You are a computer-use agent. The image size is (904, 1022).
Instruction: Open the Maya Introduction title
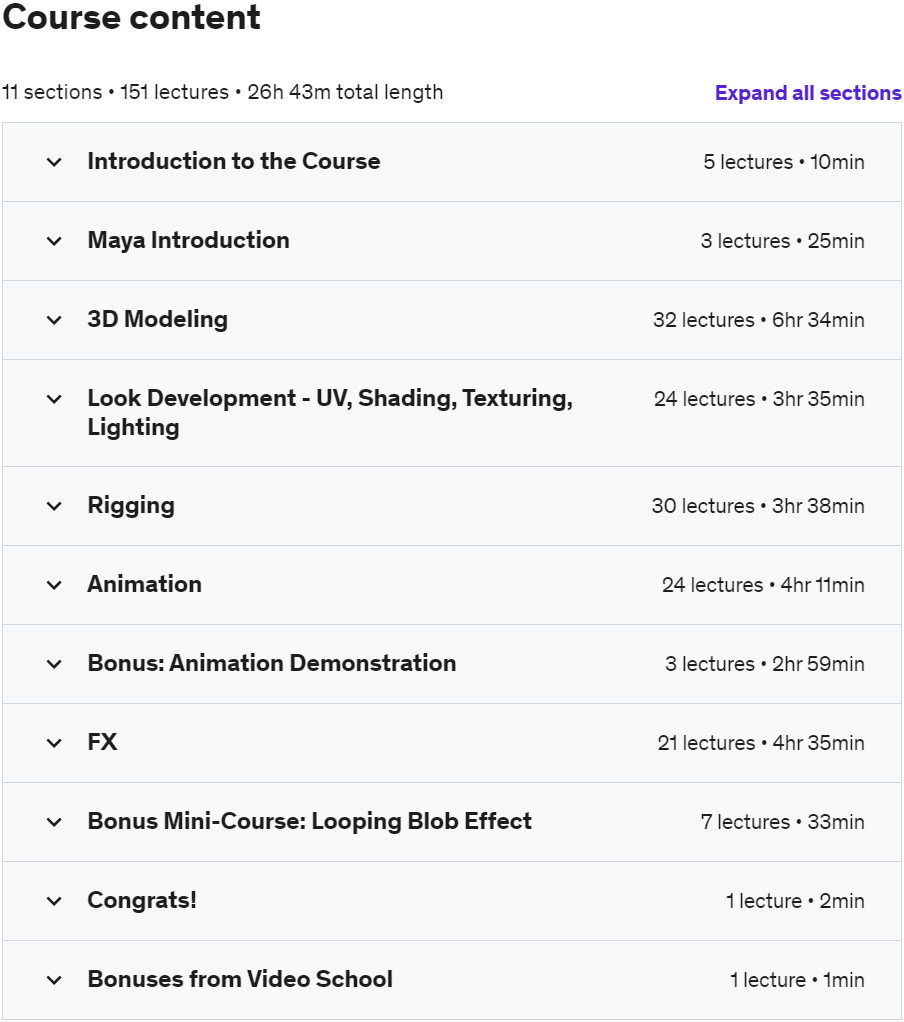[x=188, y=240]
